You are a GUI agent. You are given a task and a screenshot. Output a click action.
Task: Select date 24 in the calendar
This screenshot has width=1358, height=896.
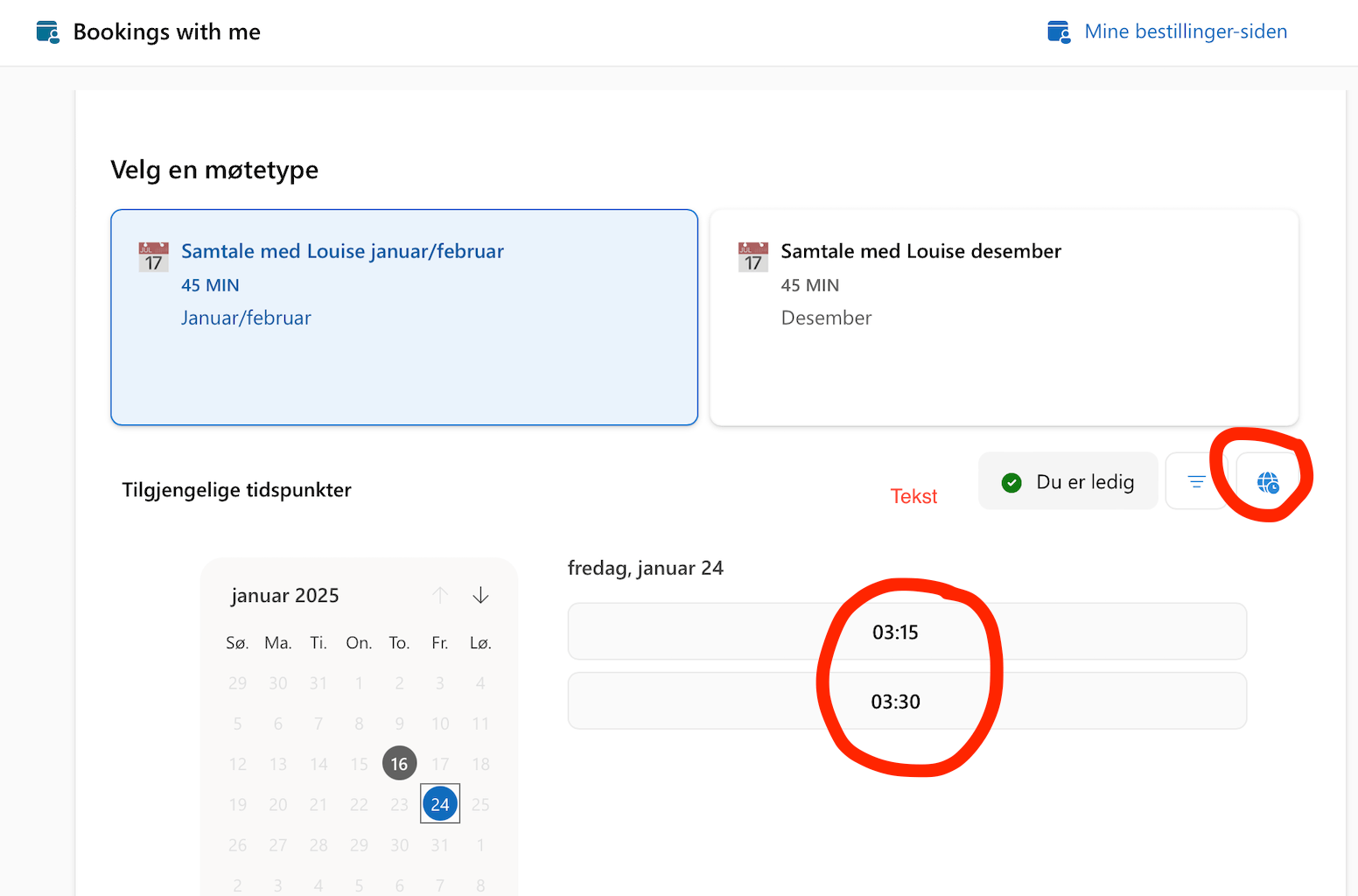tap(440, 804)
